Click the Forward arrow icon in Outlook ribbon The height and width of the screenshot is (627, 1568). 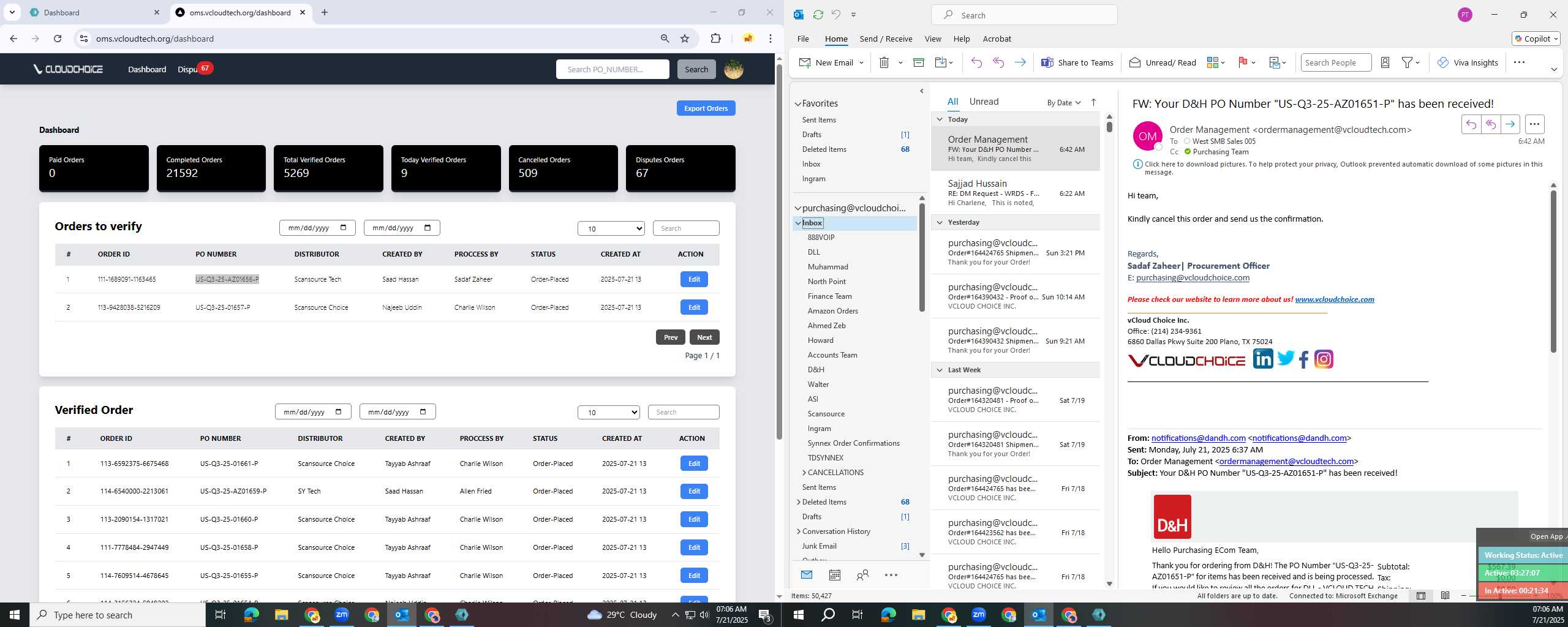[1020, 62]
